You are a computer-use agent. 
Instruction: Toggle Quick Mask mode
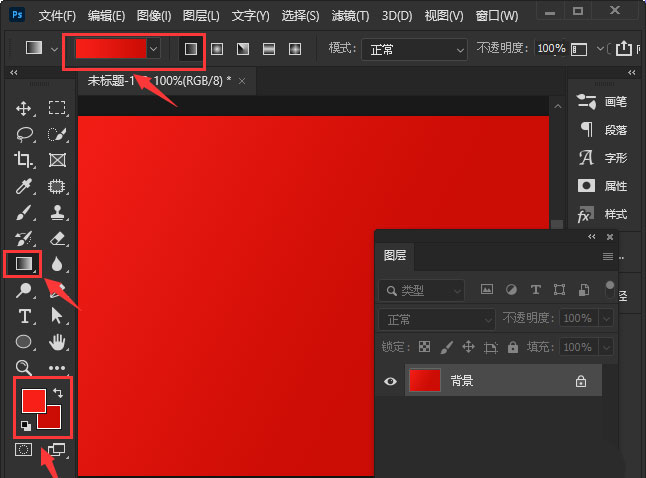(23, 449)
